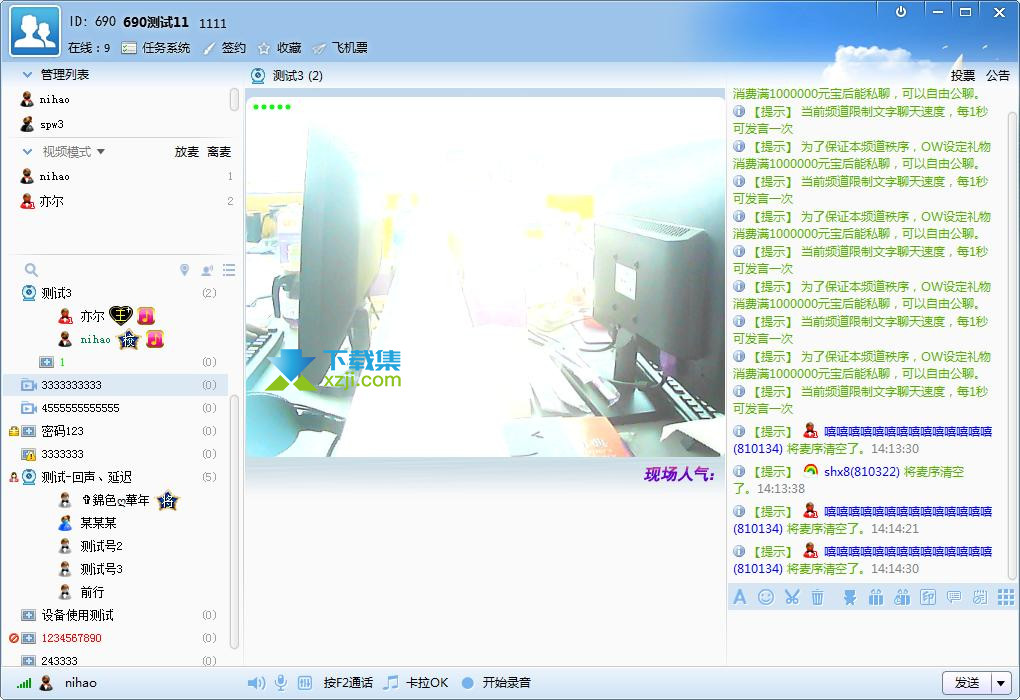1020x700 pixels.
Task: Open the single gift box icon
Action: [x=876, y=597]
